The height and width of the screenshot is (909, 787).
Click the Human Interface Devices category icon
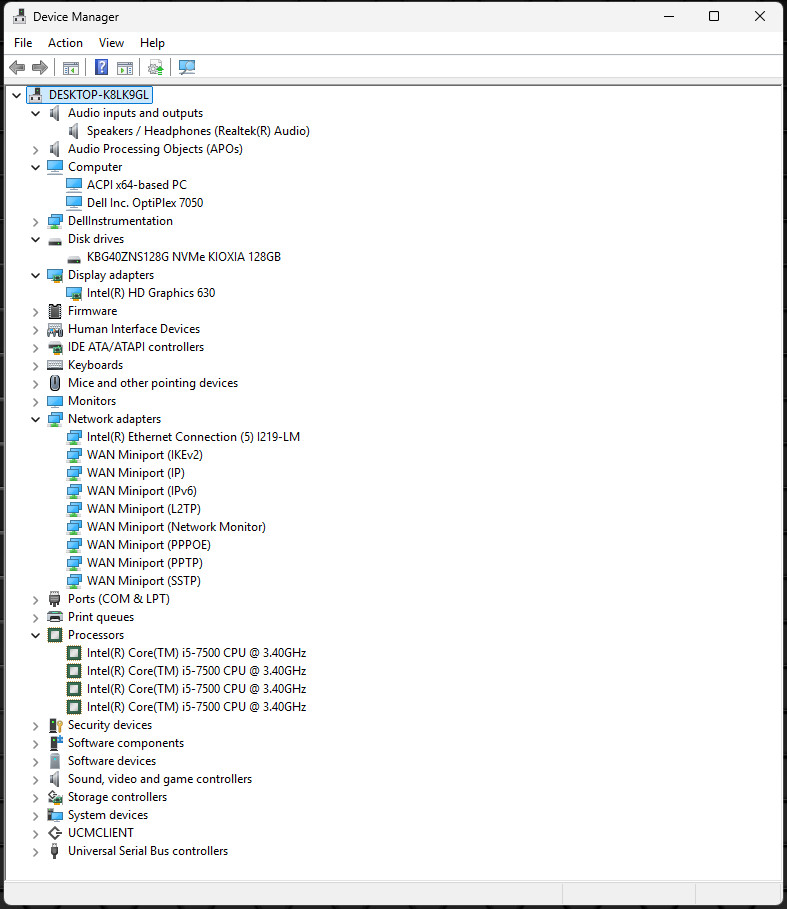[54, 329]
